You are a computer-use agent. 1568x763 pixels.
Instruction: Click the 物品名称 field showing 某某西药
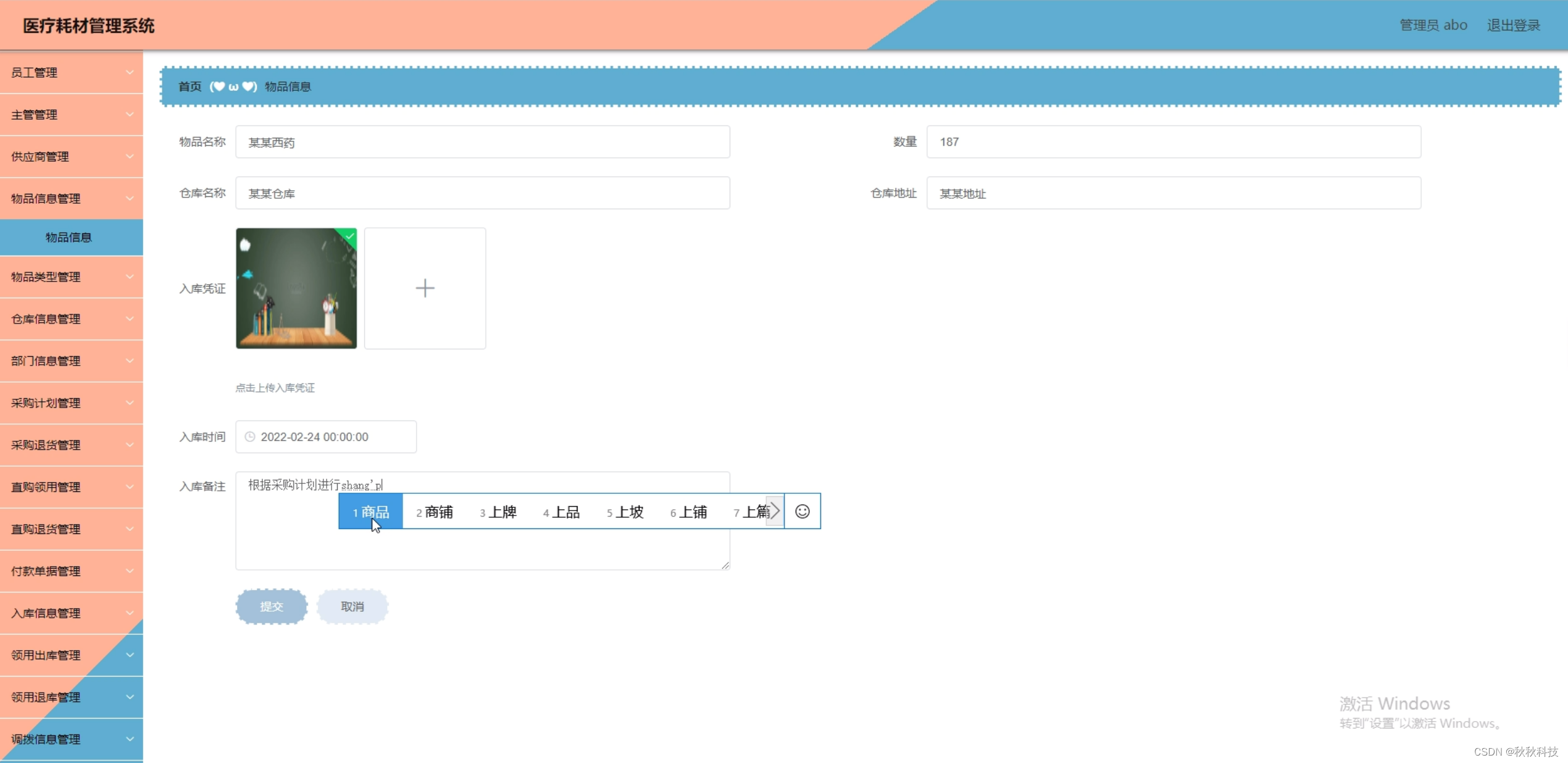coord(483,141)
